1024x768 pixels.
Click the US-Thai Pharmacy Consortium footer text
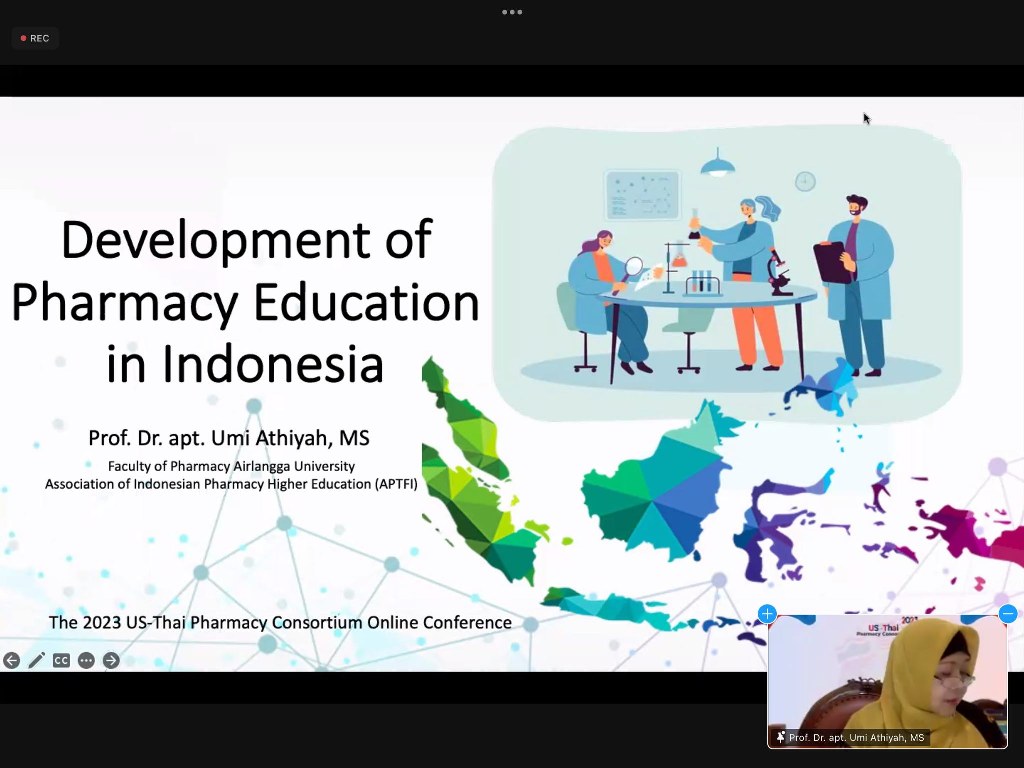click(280, 622)
